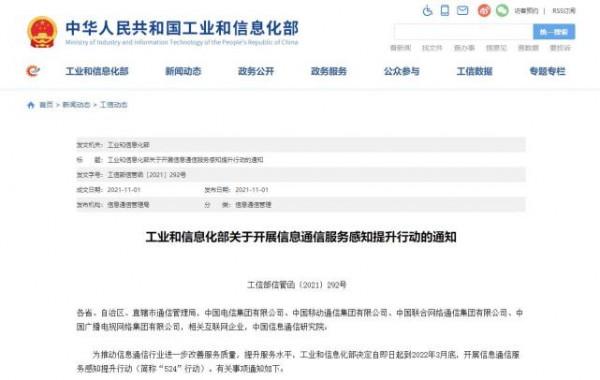Click the mail envelope icon
Image resolution: width=600 pixels, height=380 pixels.
click(x=463, y=10)
